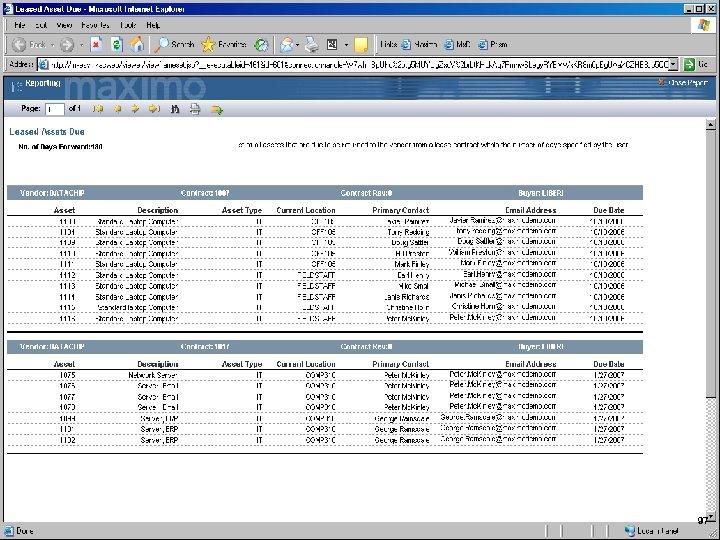The width and height of the screenshot is (720, 540).
Task: Jump to the first page of the report
Action: (x=98, y=109)
